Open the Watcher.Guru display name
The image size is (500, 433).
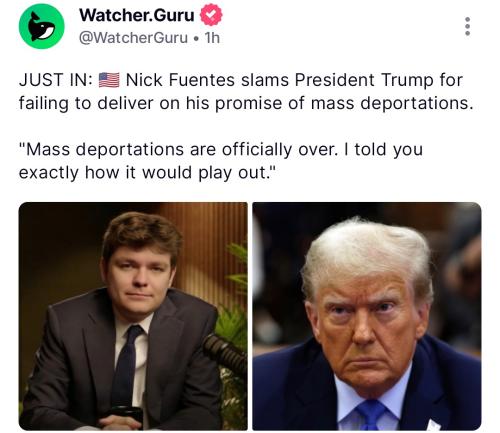(137, 15)
